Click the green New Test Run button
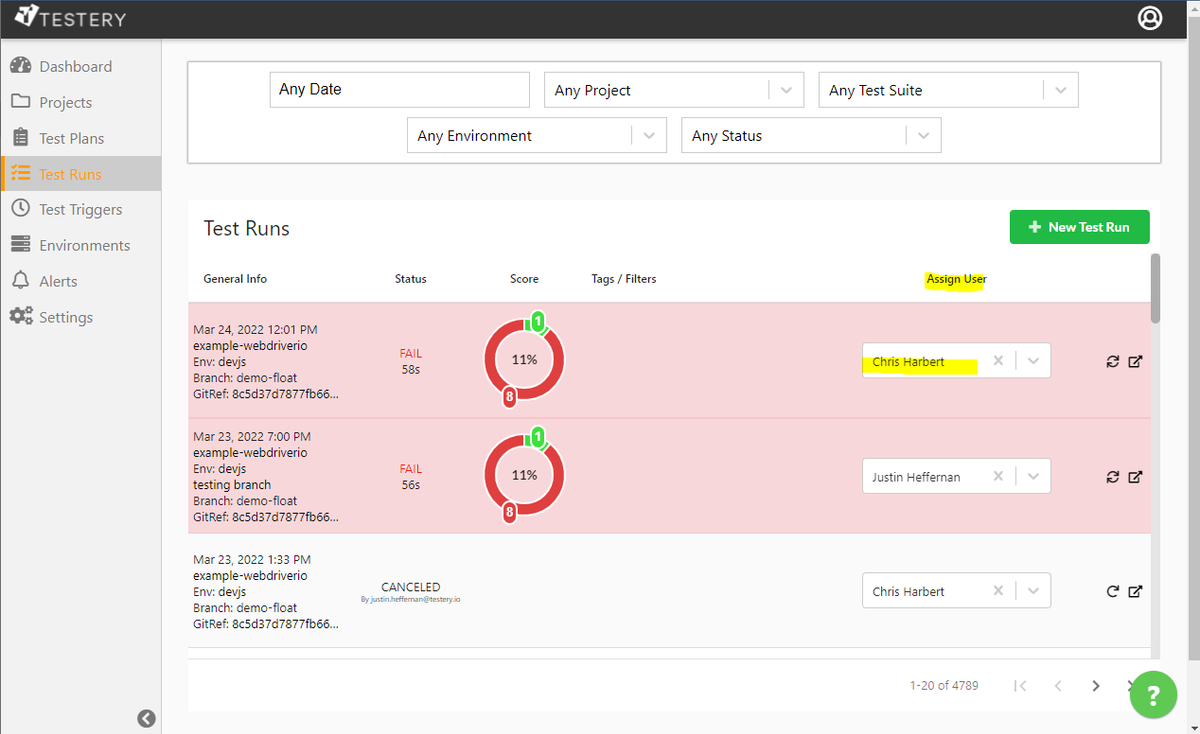Image resolution: width=1200 pixels, height=734 pixels. tap(1079, 227)
